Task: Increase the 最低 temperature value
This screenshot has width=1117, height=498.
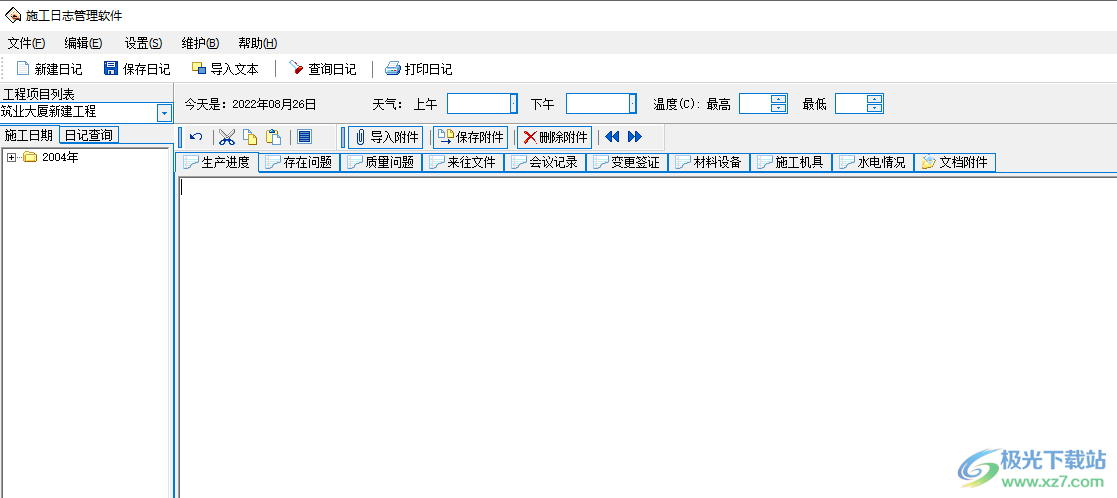Action: pyautogui.click(x=875, y=100)
